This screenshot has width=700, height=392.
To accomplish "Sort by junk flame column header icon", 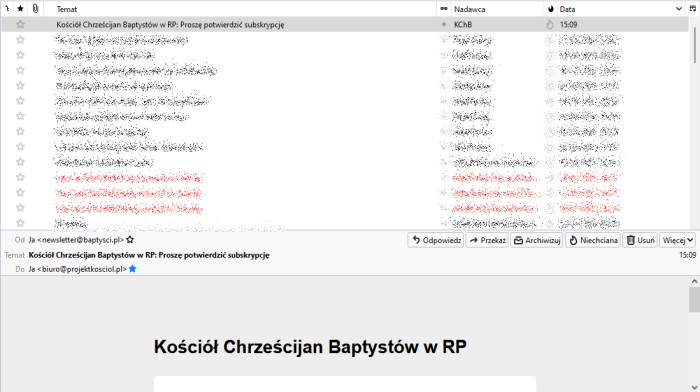I will tap(550, 8).
